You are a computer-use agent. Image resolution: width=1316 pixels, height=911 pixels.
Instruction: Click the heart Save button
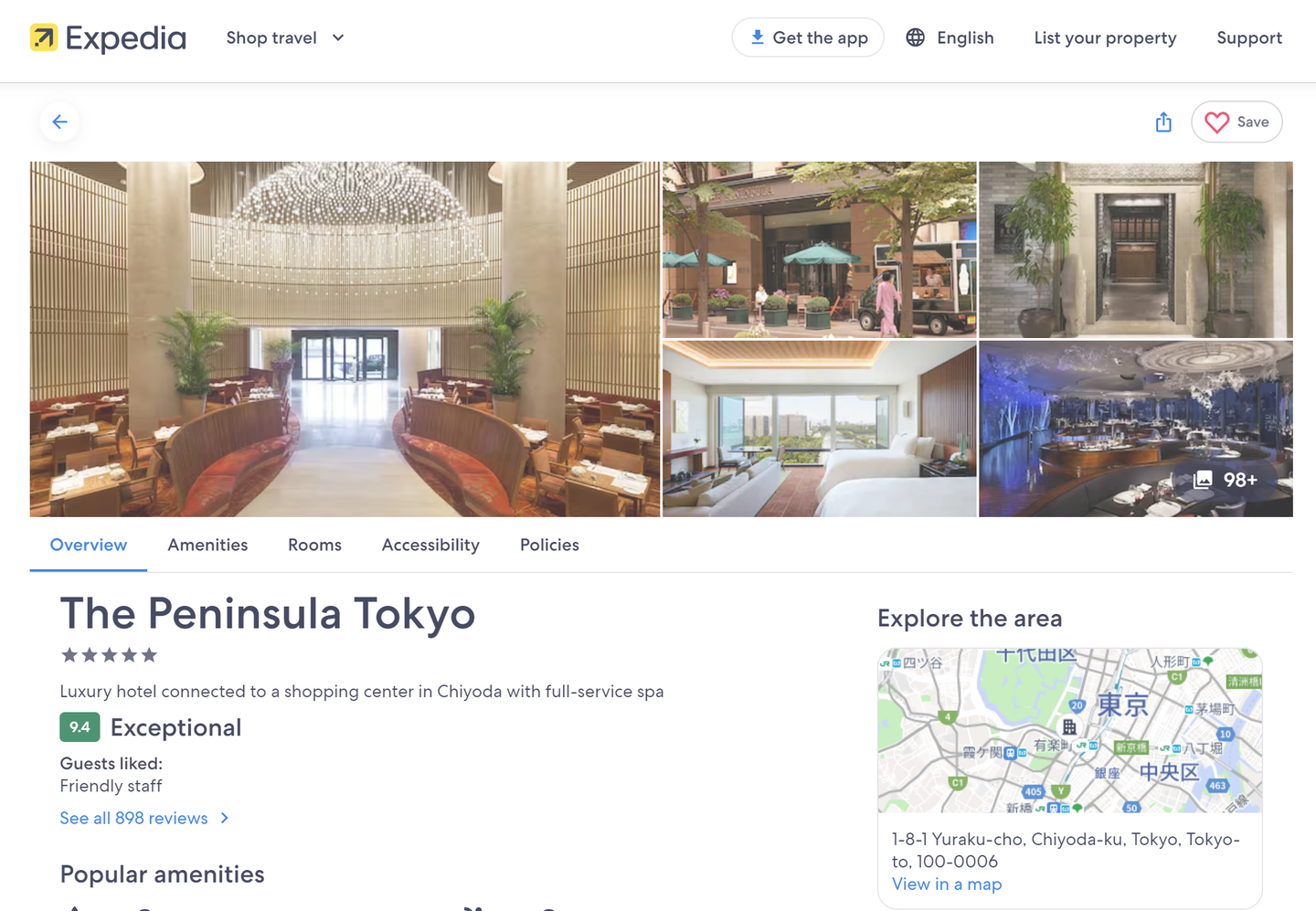[1236, 122]
